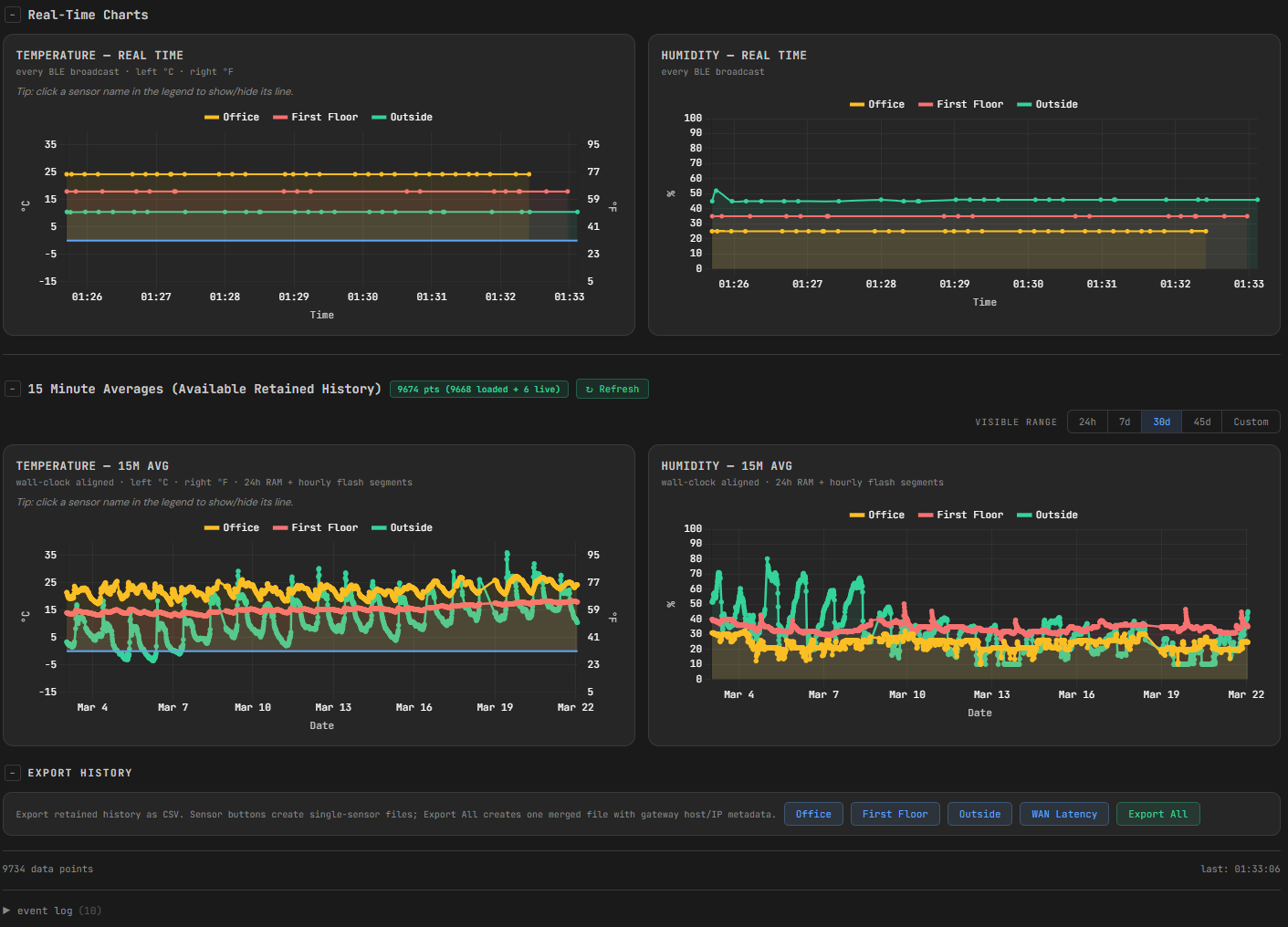Click the Export All button
Screen dimensions: 1288x927
(x=1157, y=814)
